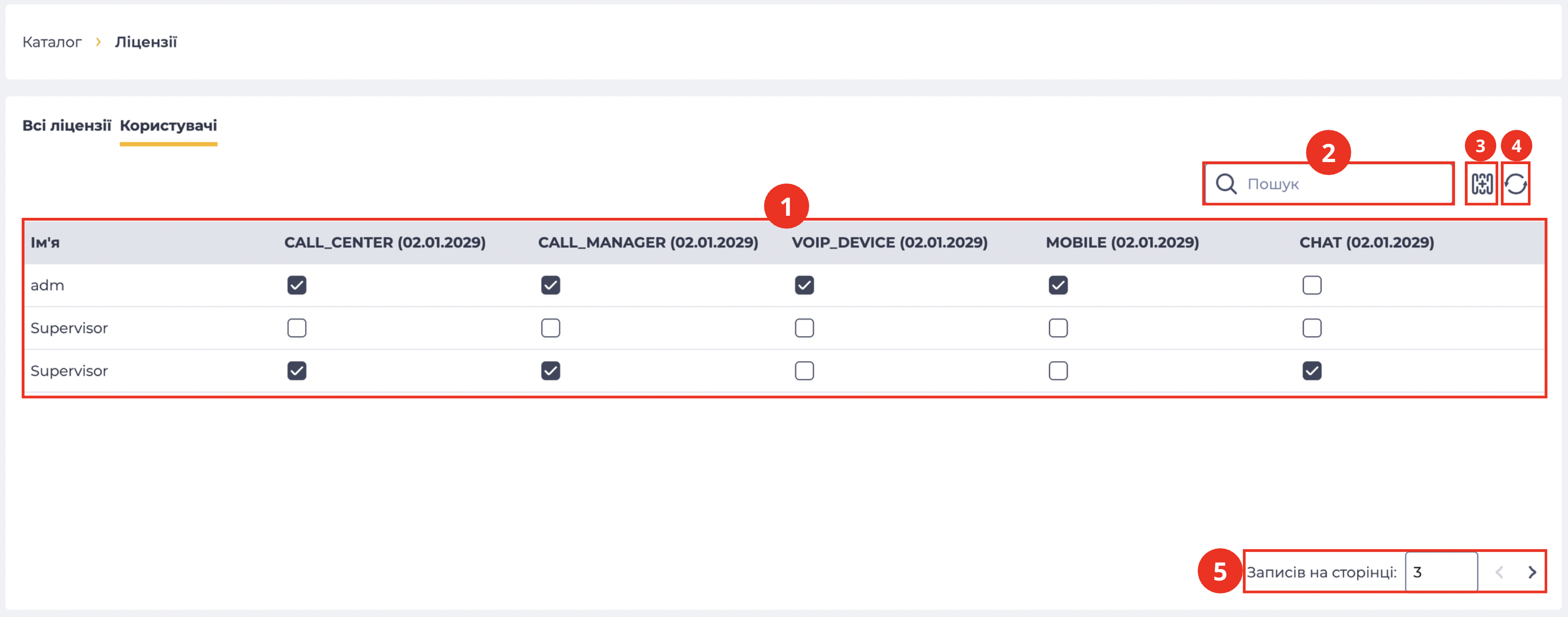
Task: Click the breadcrumb chevron separator
Action: tap(98, 42)
